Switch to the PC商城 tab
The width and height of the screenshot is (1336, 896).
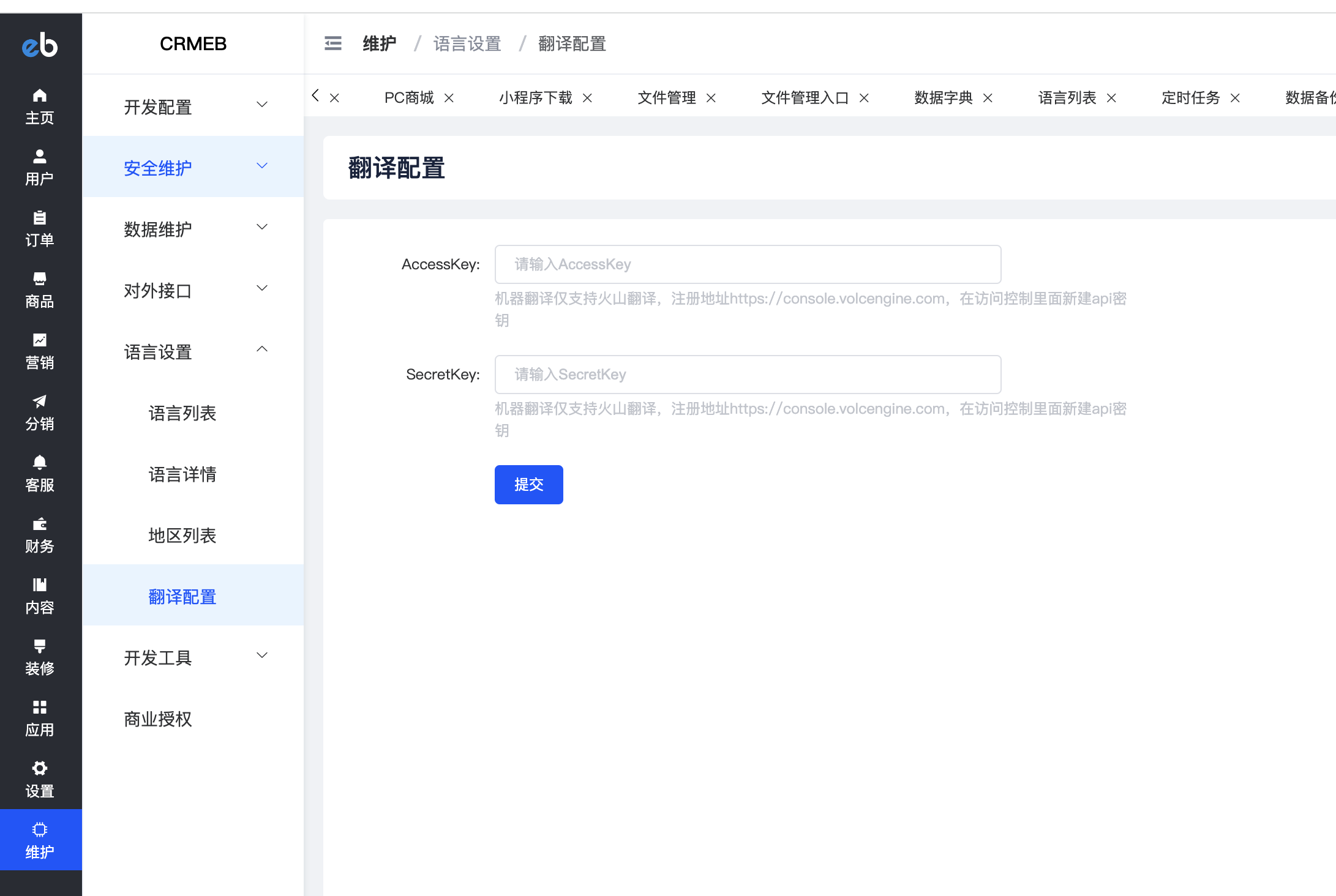pos(409,98)
